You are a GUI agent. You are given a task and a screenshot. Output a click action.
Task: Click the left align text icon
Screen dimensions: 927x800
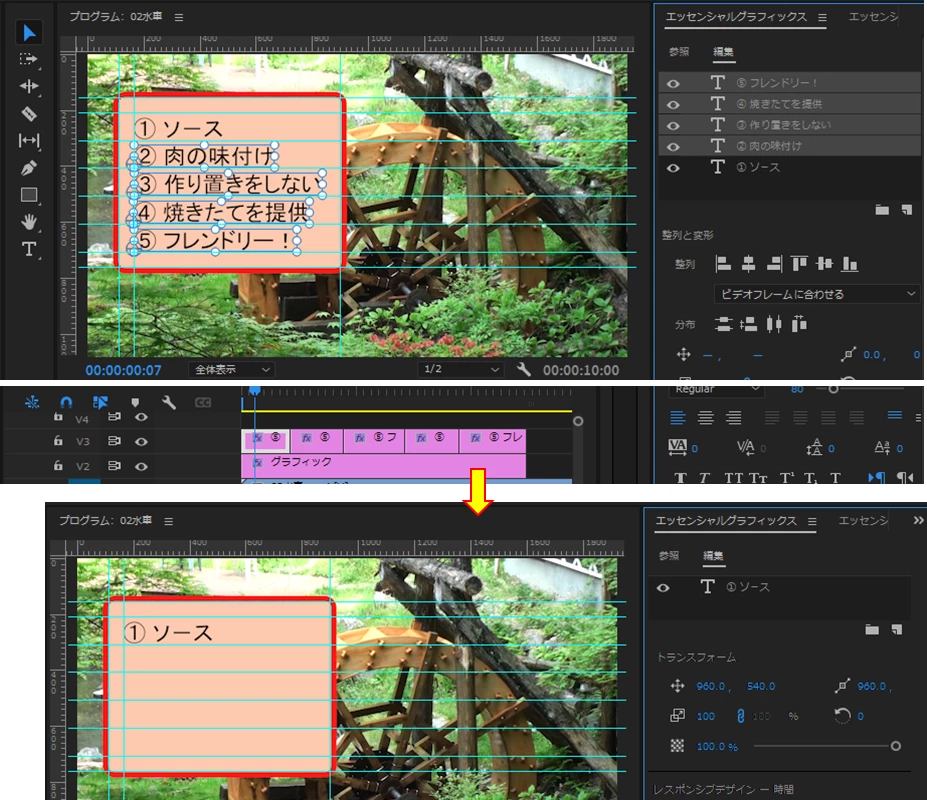[x=678, y=418]
